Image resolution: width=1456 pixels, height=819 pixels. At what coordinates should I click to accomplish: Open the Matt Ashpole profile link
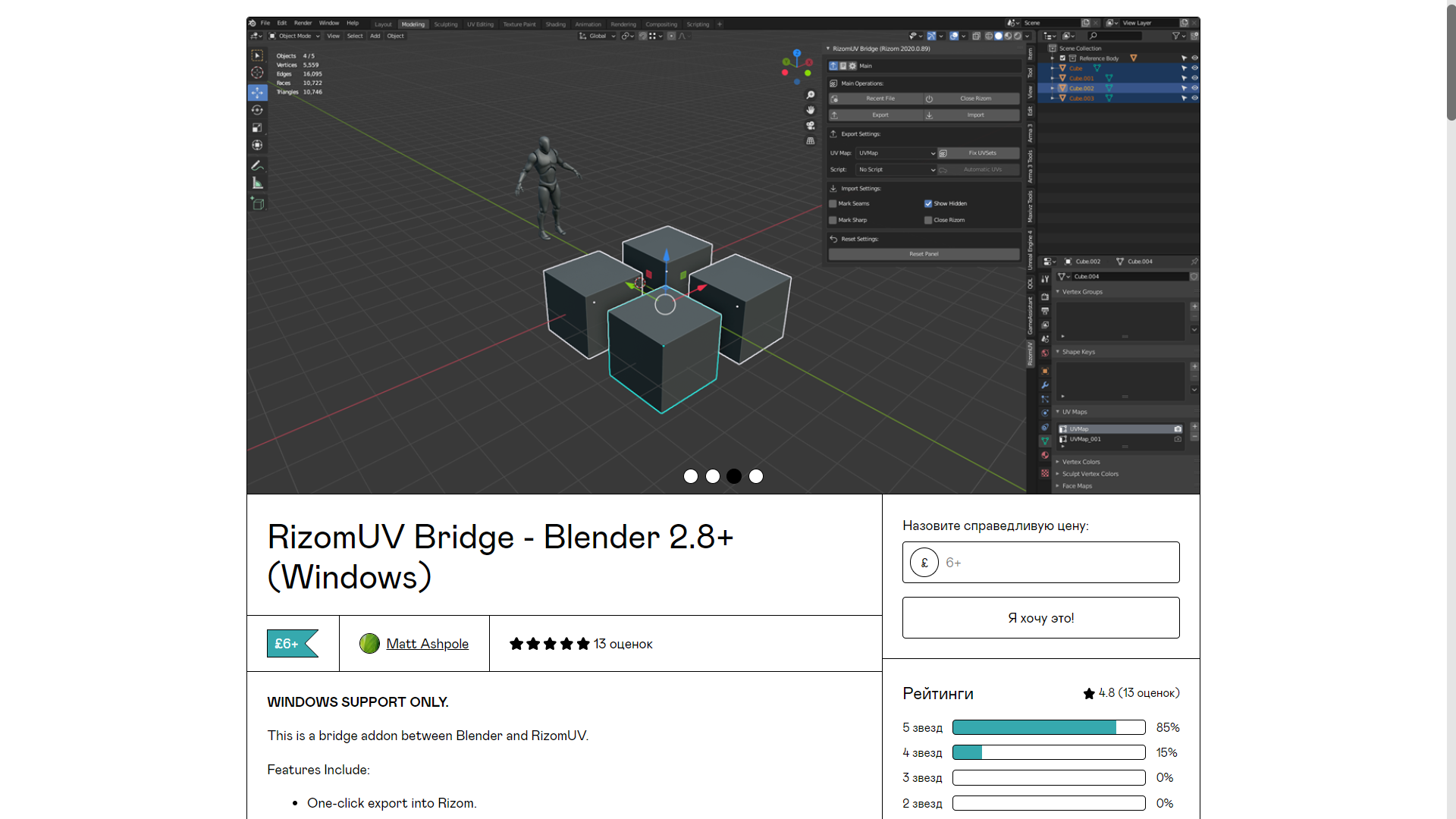(427, 644)
